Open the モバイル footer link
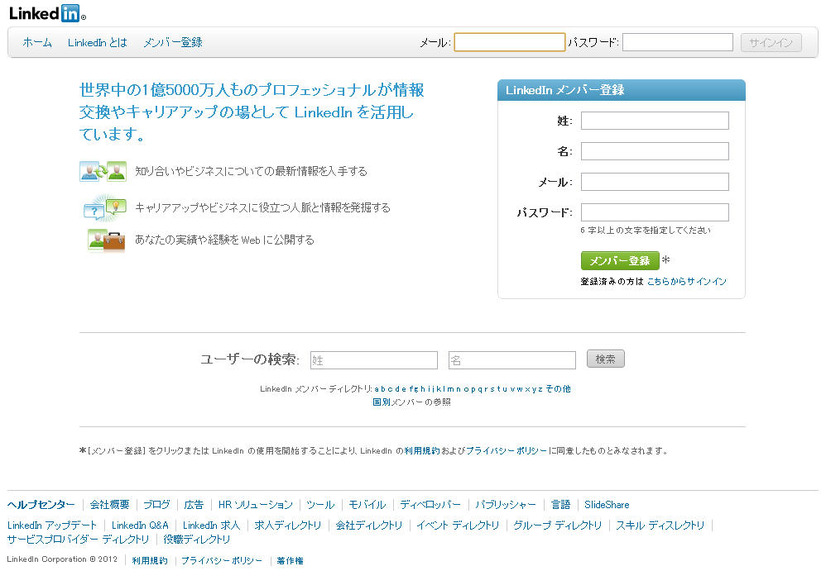 click(367, 505)
